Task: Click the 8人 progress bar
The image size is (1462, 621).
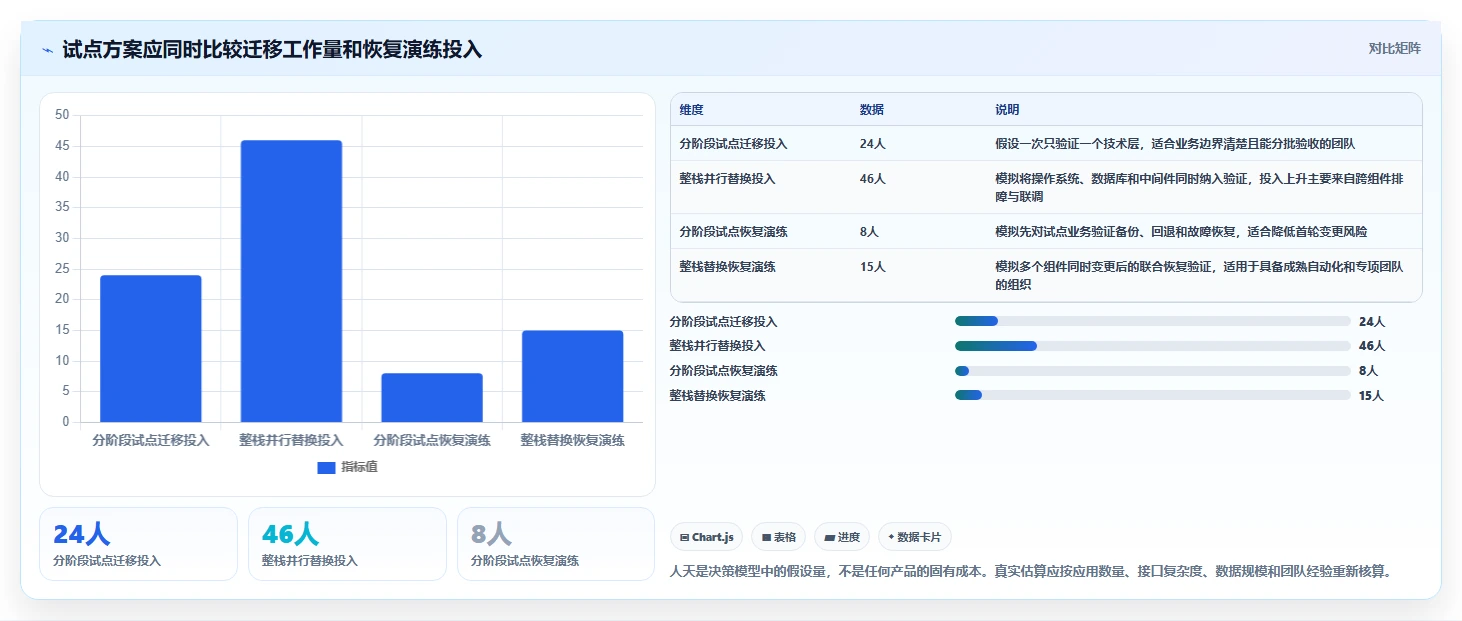Action: 1152,371
